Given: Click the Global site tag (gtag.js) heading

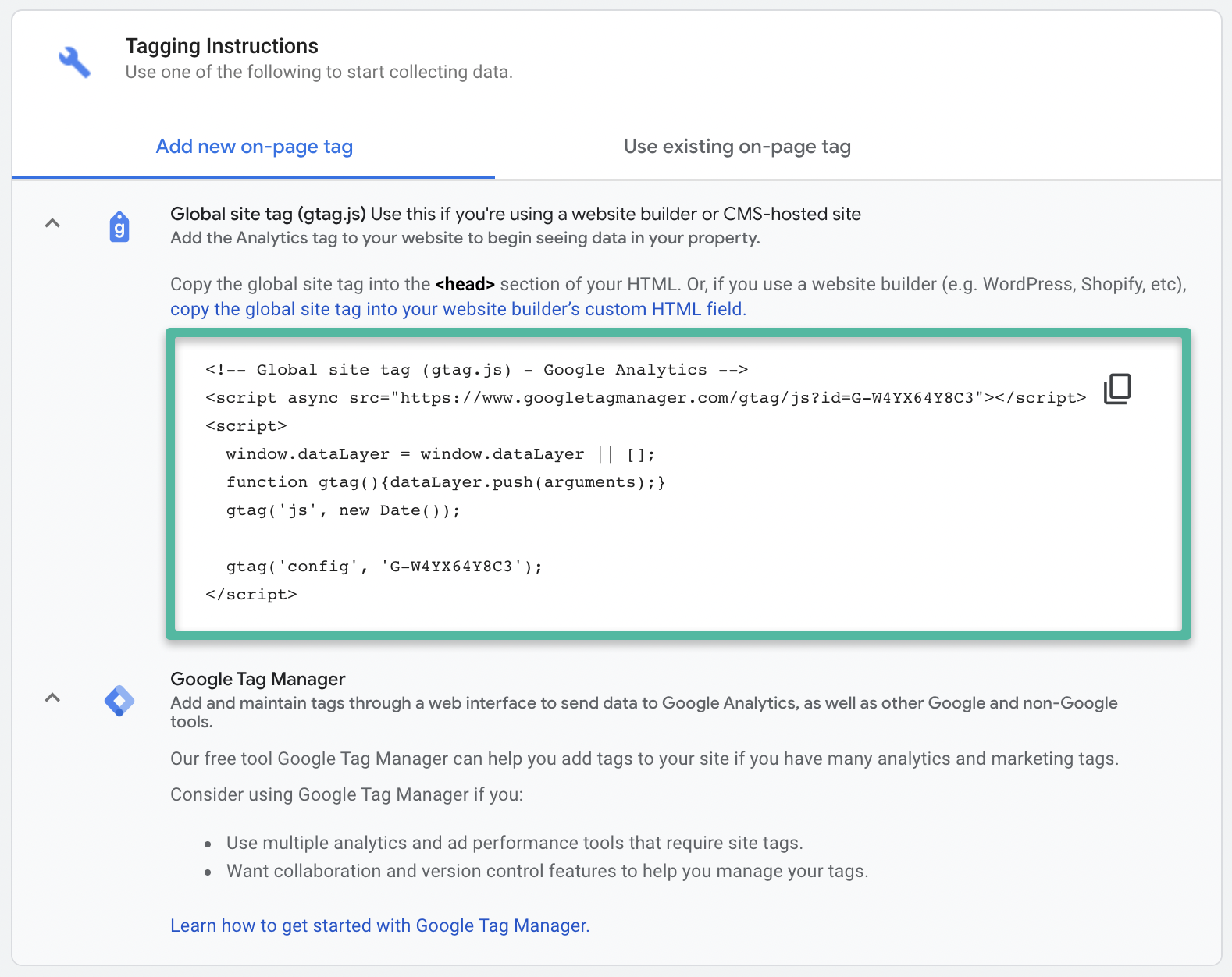Looking at the screenshot, I should point(268,214).
